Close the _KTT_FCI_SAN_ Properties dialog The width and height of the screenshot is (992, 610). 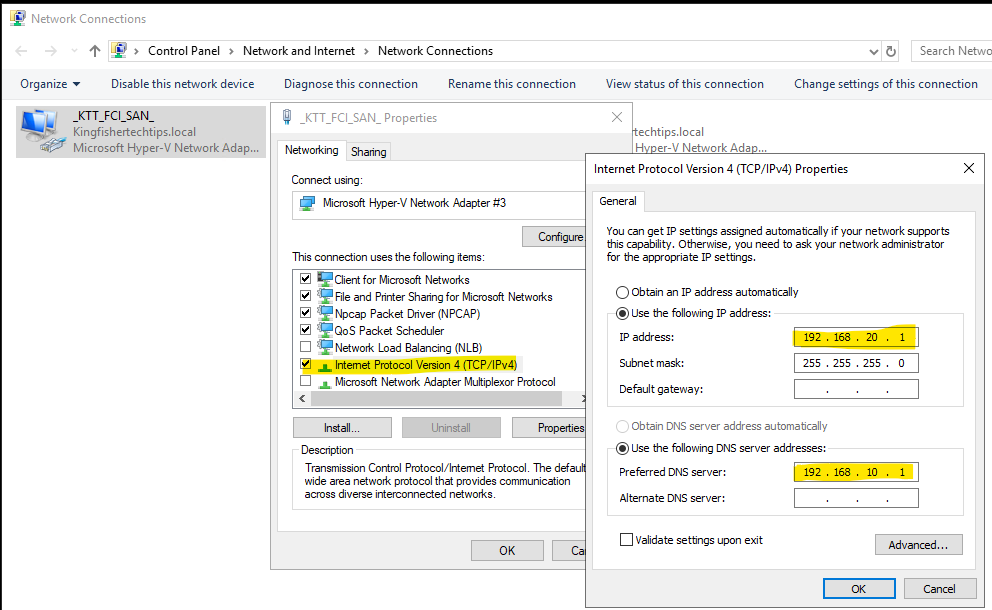(617, 117)
